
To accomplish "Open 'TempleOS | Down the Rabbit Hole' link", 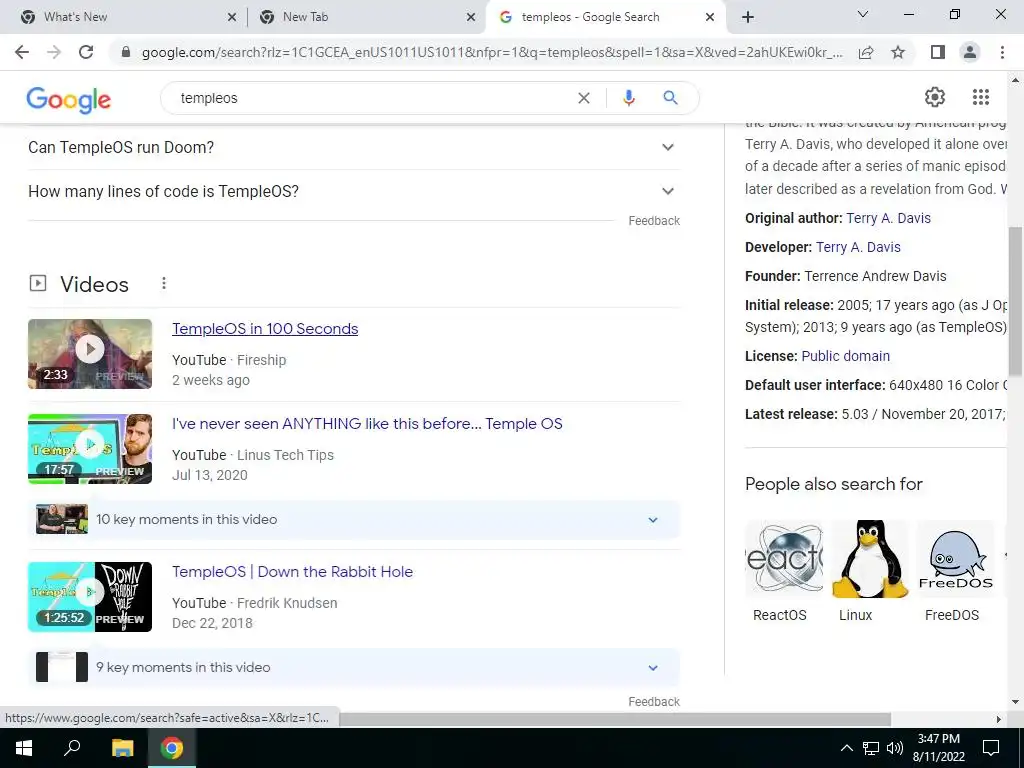I will [x=293, y=572].
